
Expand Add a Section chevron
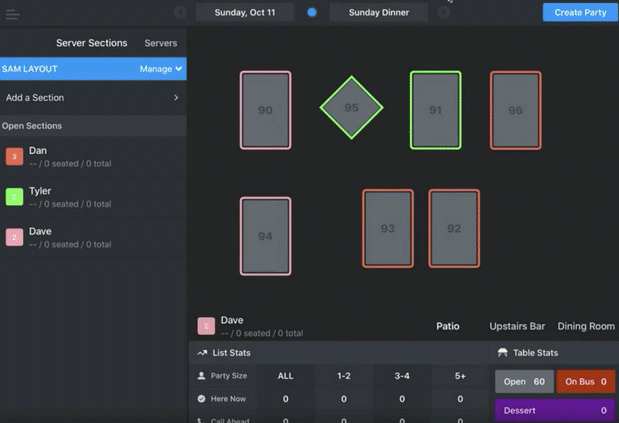pos(176,97)
